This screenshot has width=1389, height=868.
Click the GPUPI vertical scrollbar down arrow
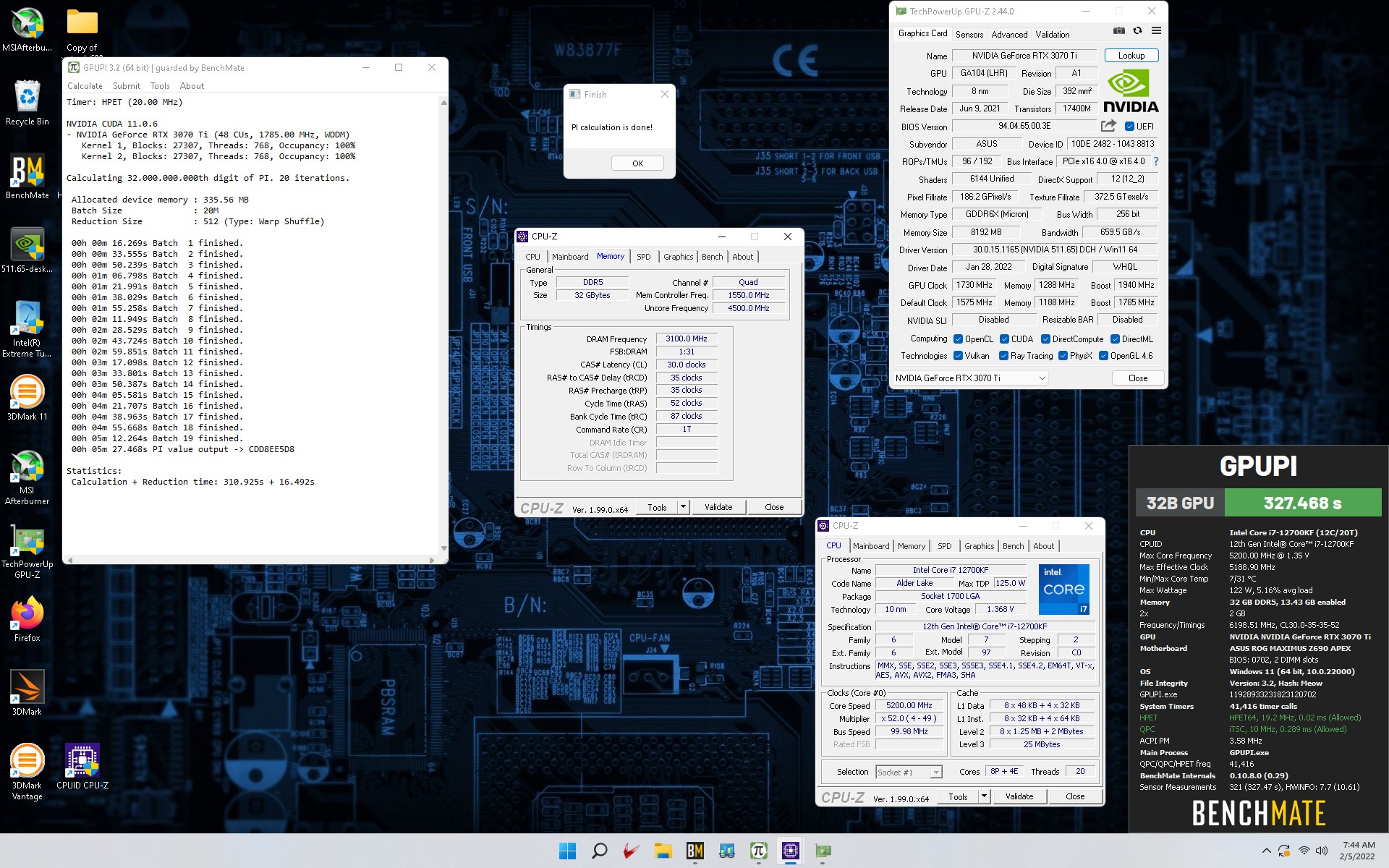point(443,549)
